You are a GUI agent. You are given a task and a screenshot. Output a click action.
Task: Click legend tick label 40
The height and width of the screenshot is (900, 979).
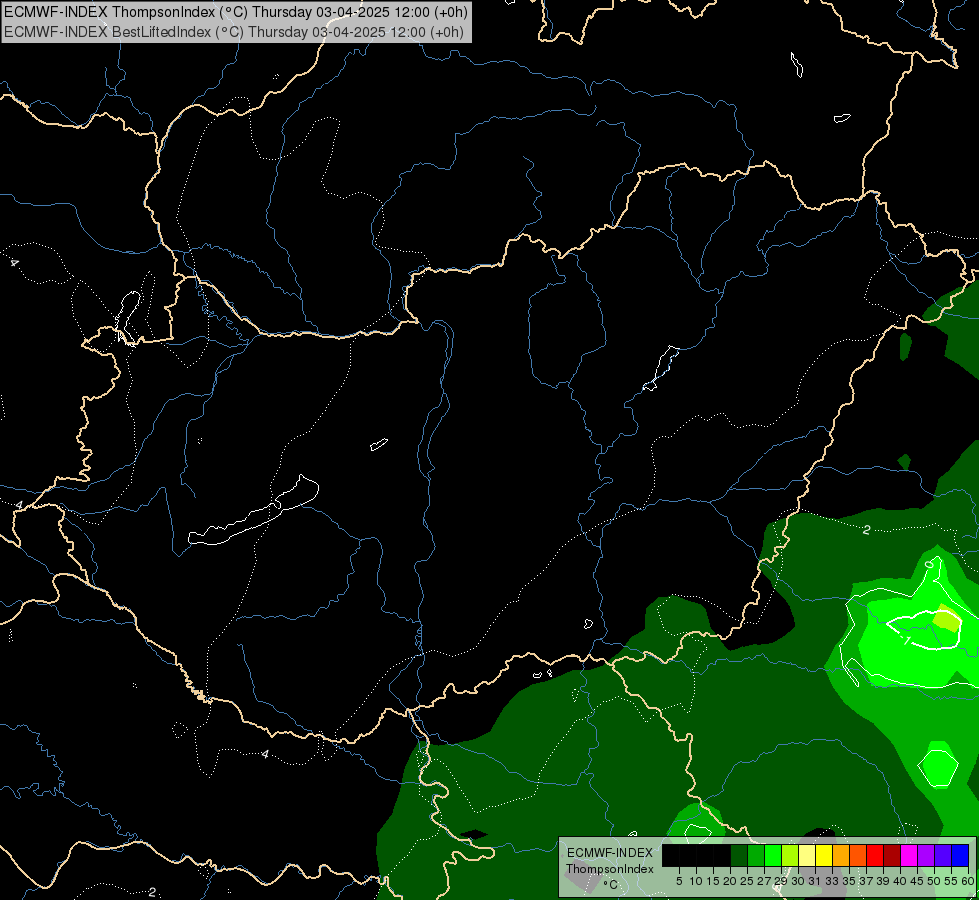tap(900, 881)
